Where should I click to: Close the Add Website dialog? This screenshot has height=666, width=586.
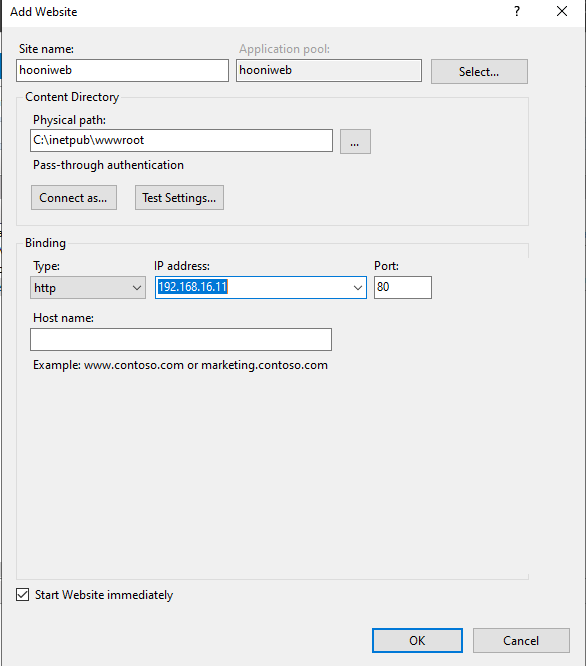562,11
